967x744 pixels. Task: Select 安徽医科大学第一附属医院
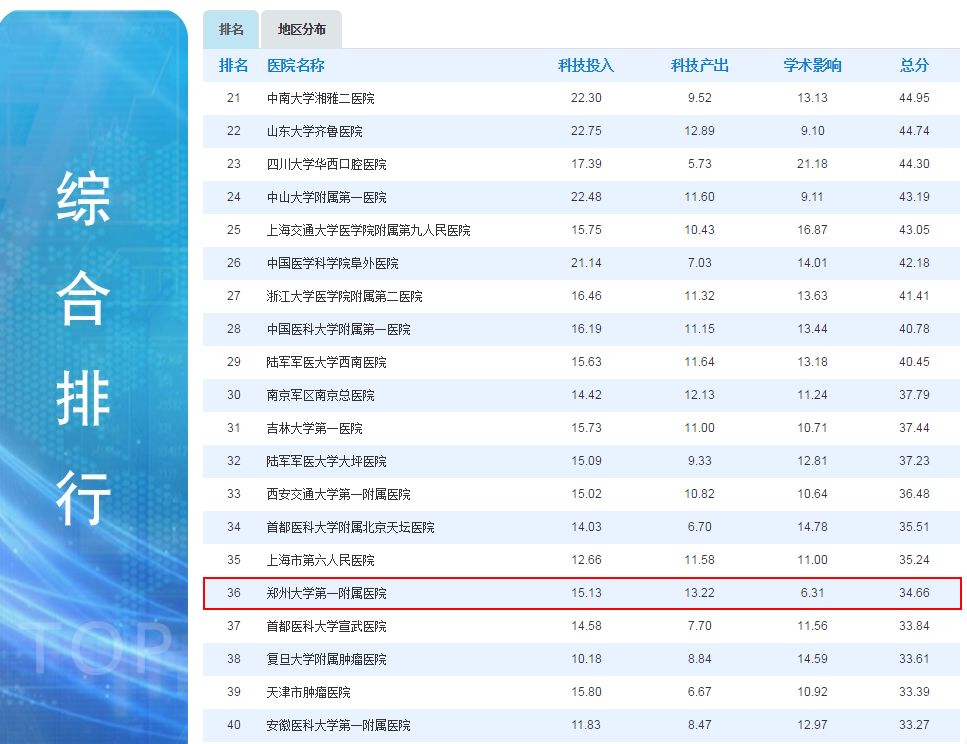click(x=338, y=725)
